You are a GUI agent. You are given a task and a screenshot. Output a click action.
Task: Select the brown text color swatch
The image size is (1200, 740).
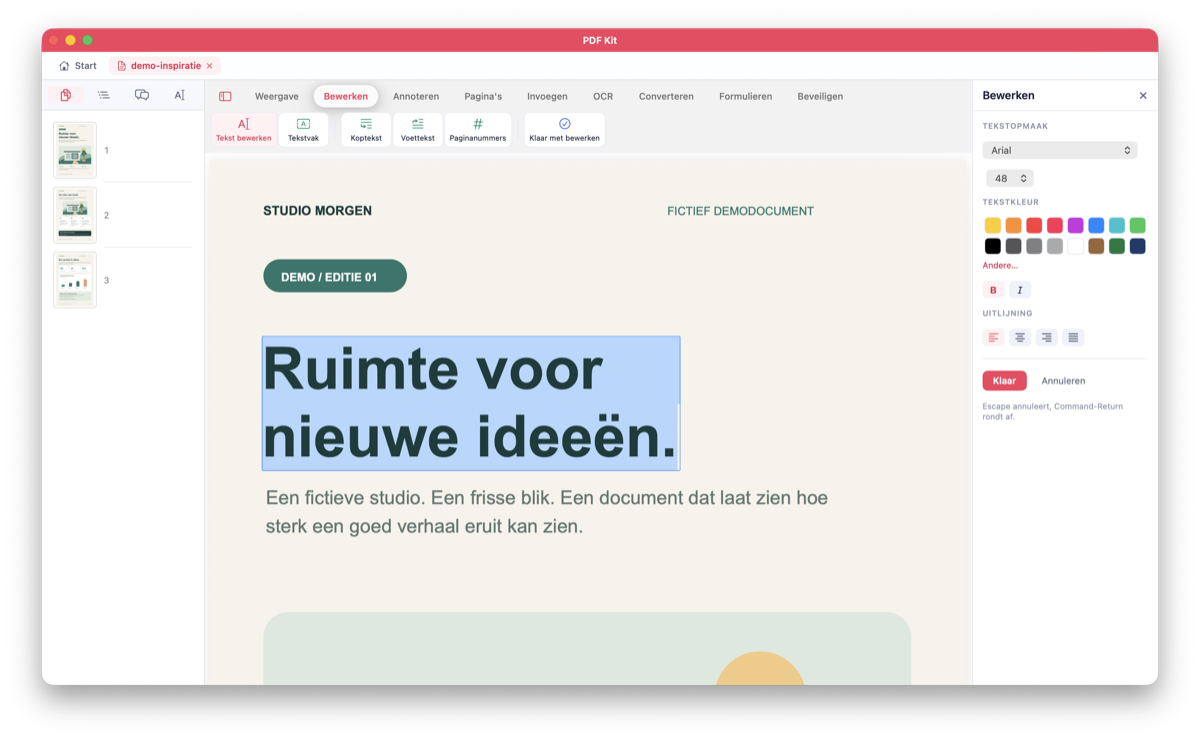pos(1096,246)
